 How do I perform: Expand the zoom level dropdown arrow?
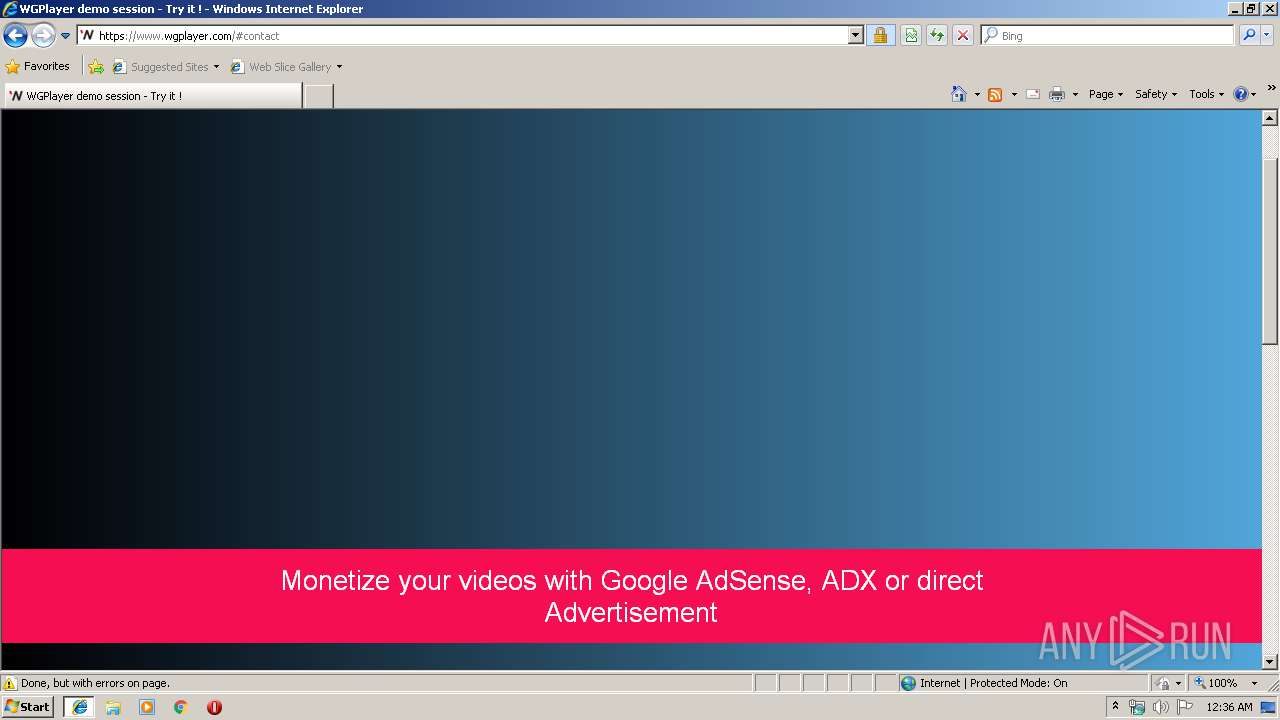(x=1254, y=683)
